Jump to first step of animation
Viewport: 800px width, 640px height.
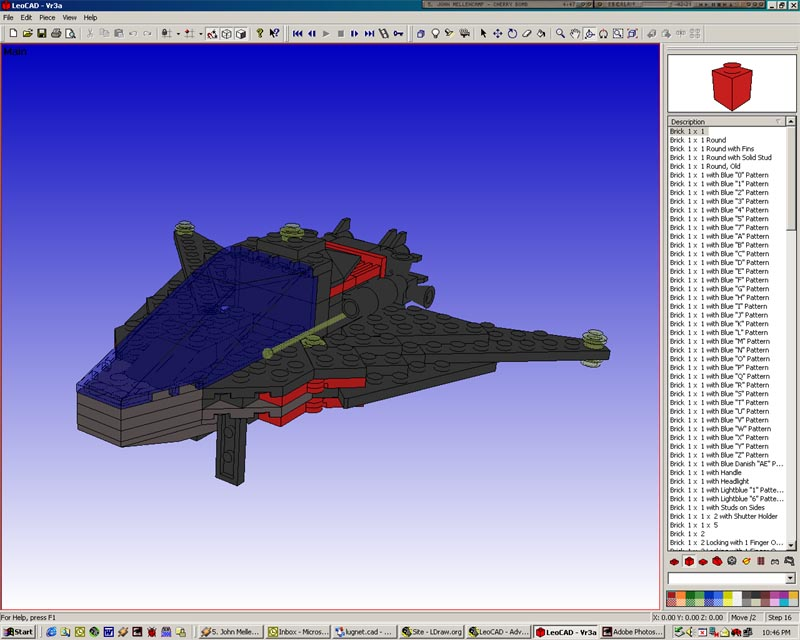(297, 33)
